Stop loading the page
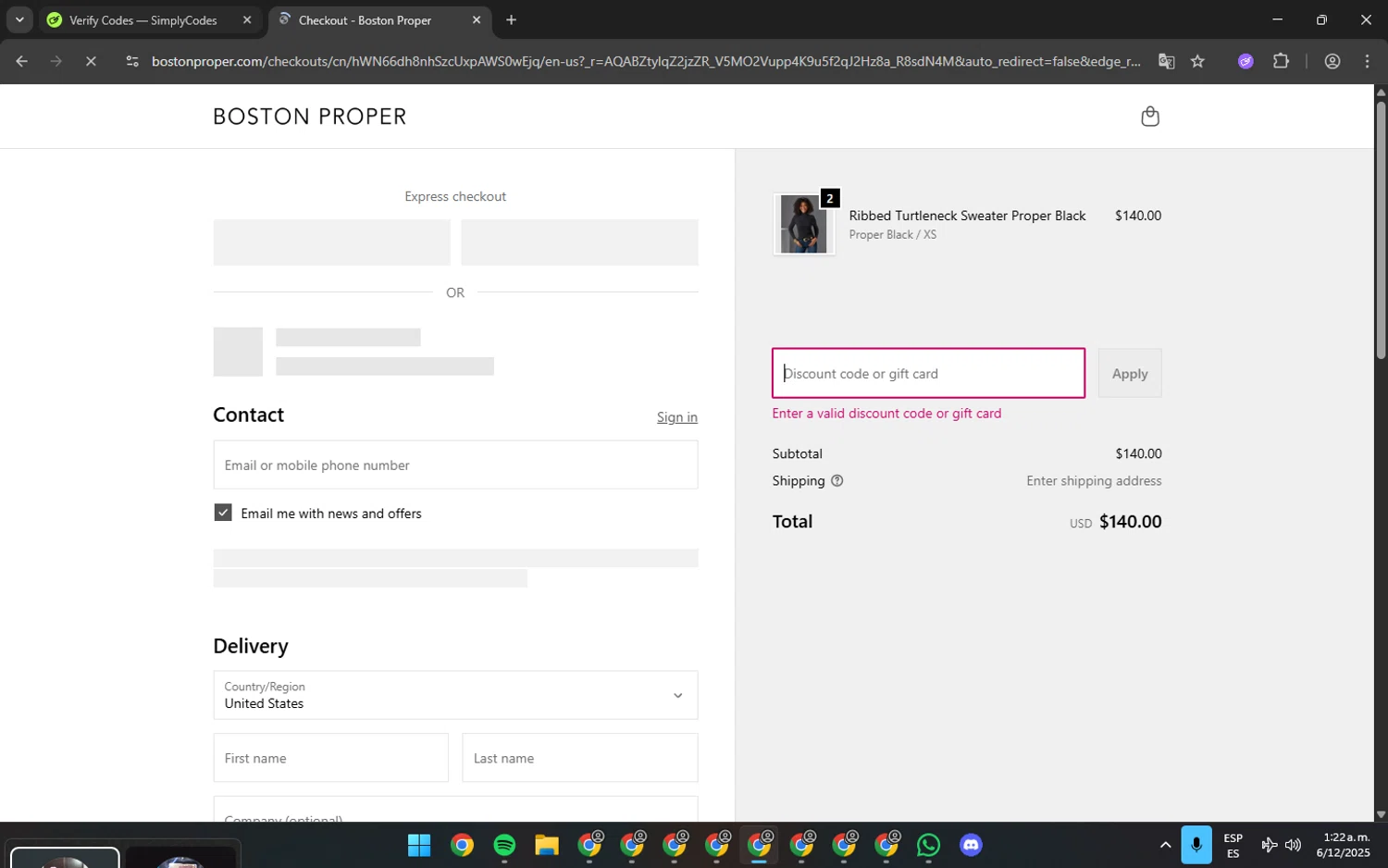This screenshot has width=1388, height=868. pos(91,61)
